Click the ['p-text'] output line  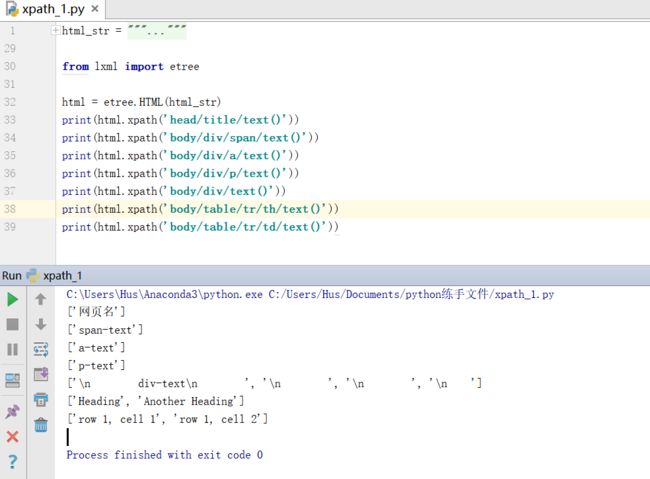pyautogui.click(x=96, y=365)
